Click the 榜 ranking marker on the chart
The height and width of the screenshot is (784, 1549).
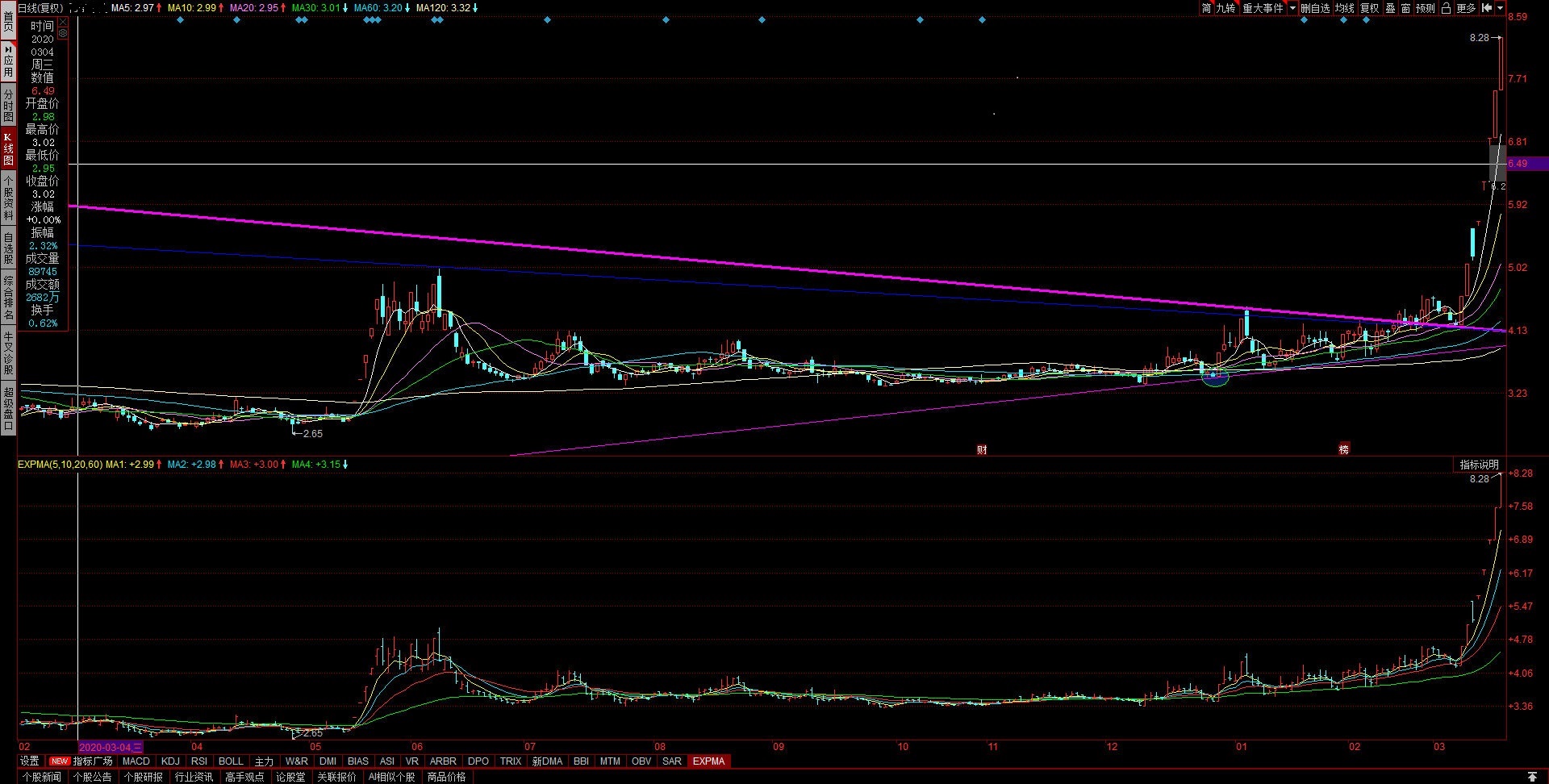tap(1344, 449)
